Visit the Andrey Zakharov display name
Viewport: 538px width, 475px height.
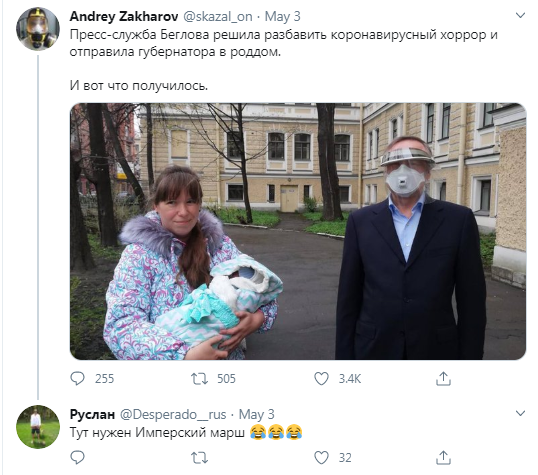pyautogui.click(x=124, y=16)
